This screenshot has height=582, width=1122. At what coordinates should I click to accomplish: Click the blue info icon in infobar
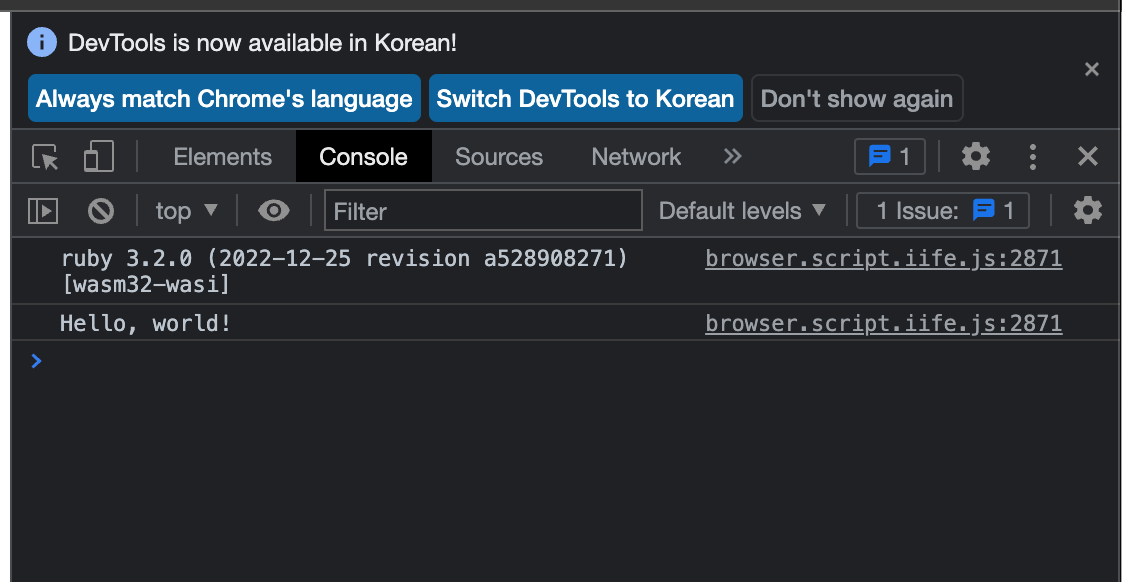click(42, 42)
